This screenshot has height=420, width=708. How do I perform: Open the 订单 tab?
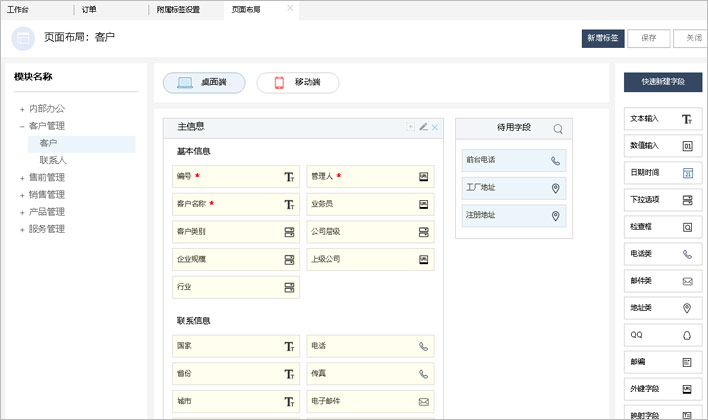pos(89,9)
